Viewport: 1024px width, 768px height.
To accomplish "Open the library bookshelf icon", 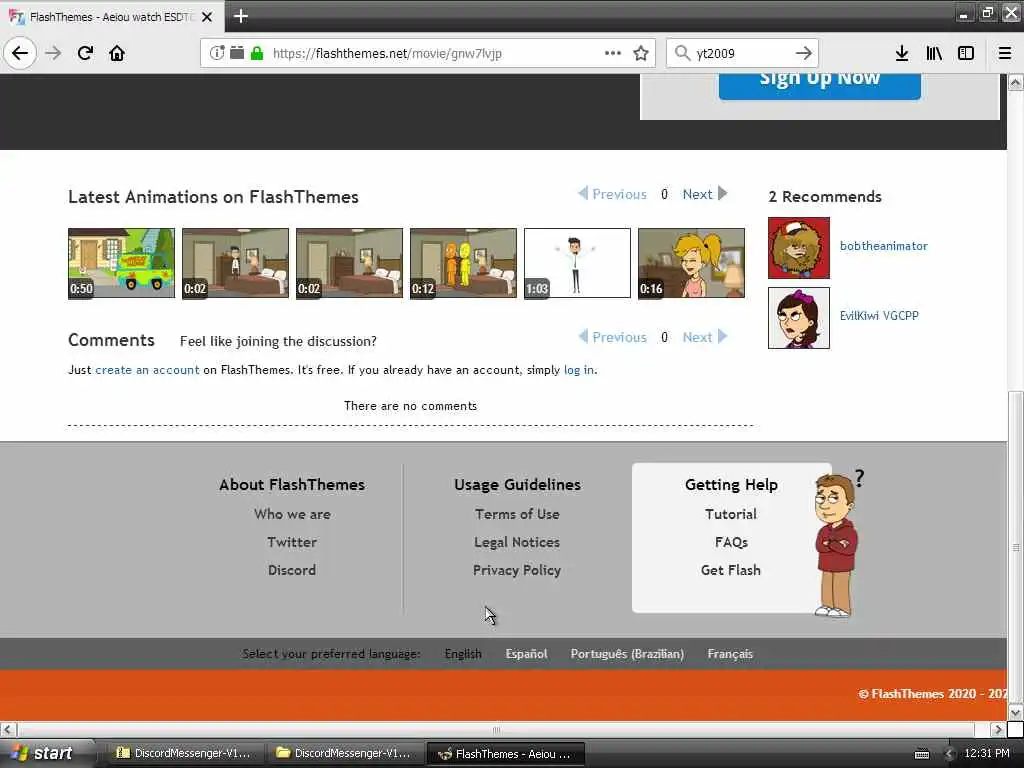I will point(934,53).
